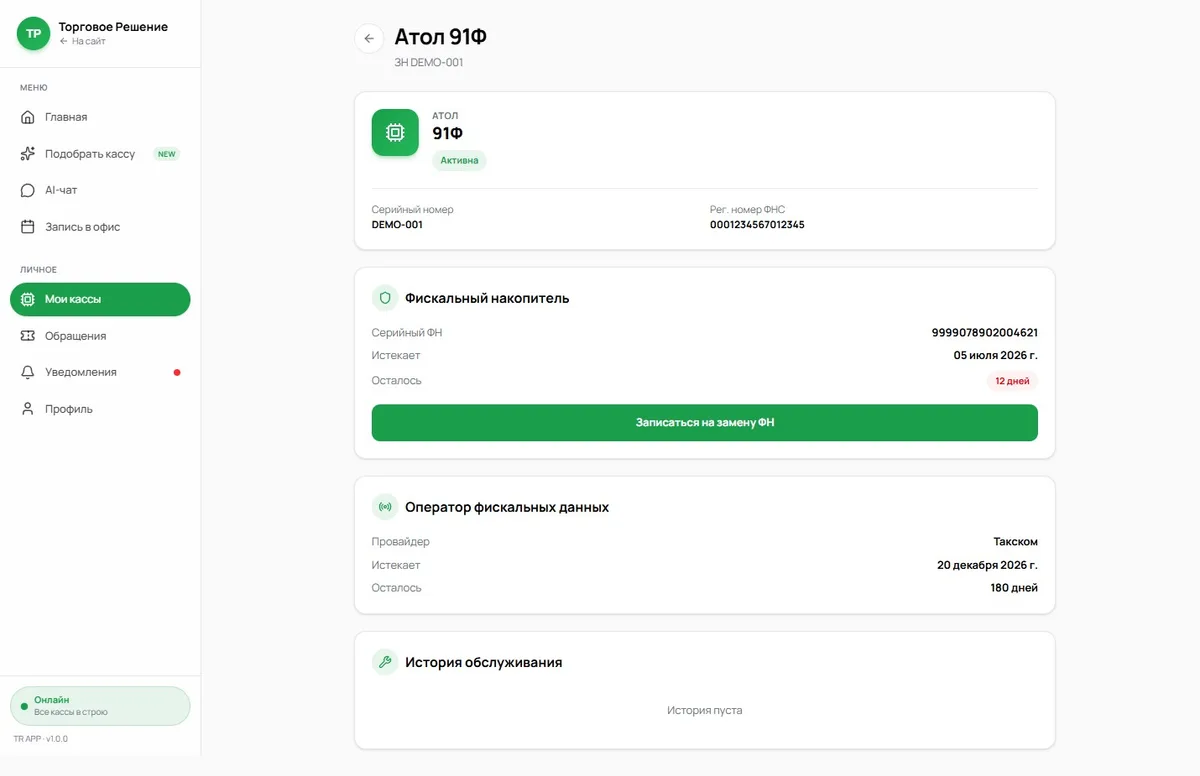The width and height of the screenshot is (1200, 776).
Task: Click the shield icon next to Фискальный накопитель
Action: tap(385, 298)
